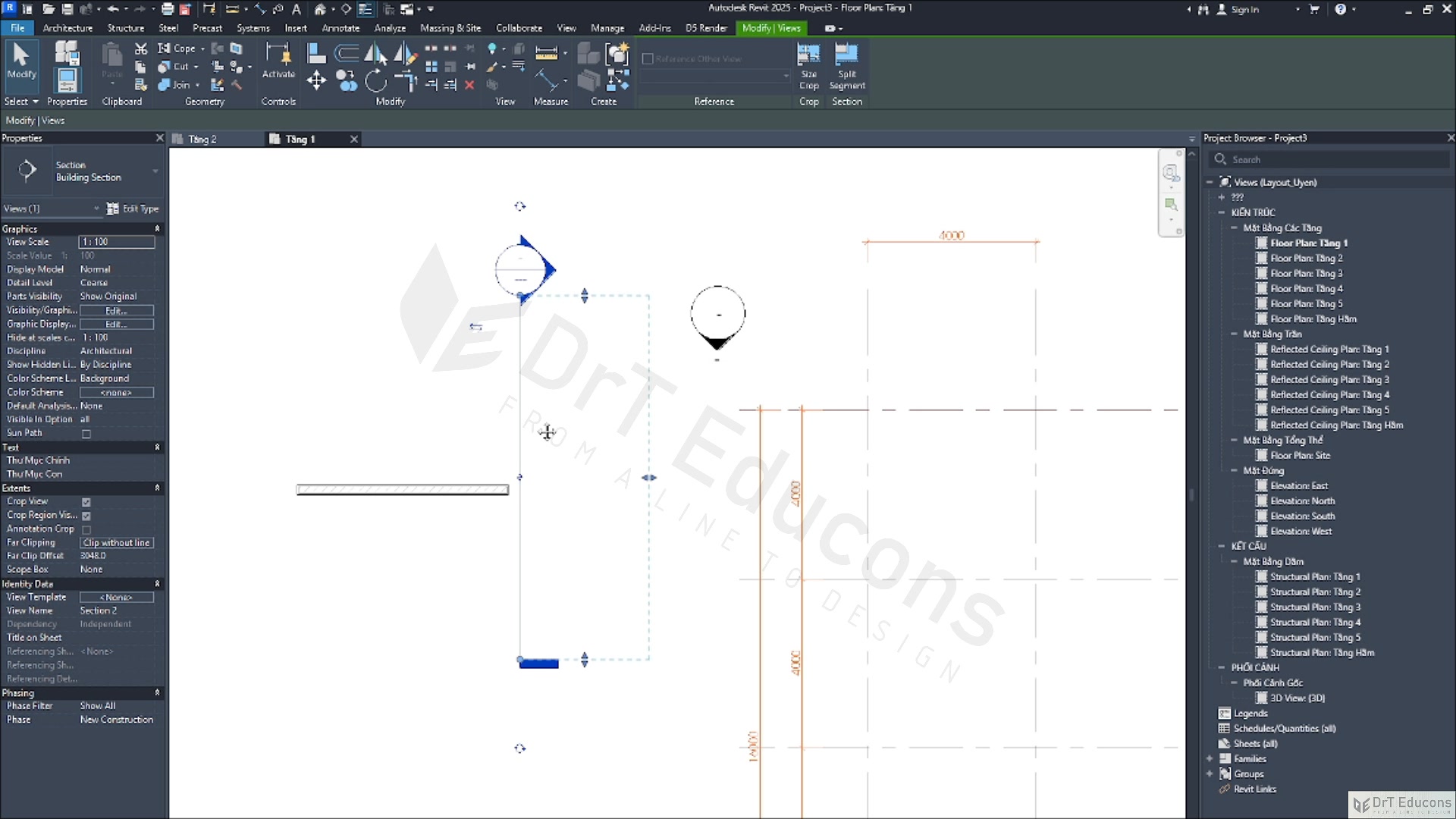This screenshot has height=819, width=1456.
Task: Click the View Template None button
Action: tap(117, 598)
